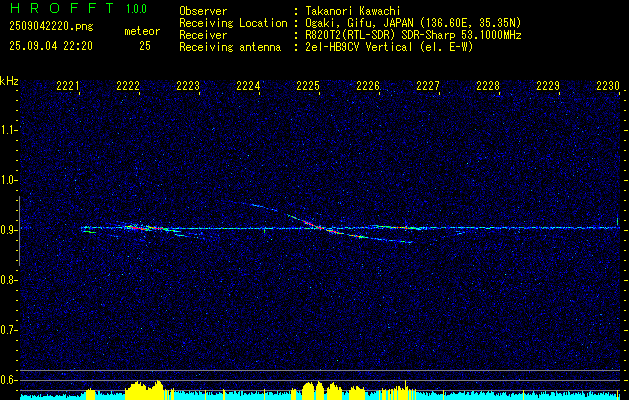Click the 2226 time marker
This screenshot has height=400, width=629.
tap(368, 86)
